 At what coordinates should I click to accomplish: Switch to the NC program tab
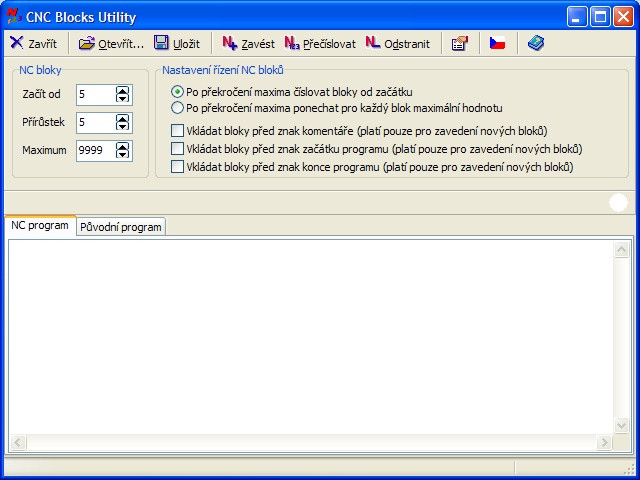pyautogui.click(x=40, y=225)
